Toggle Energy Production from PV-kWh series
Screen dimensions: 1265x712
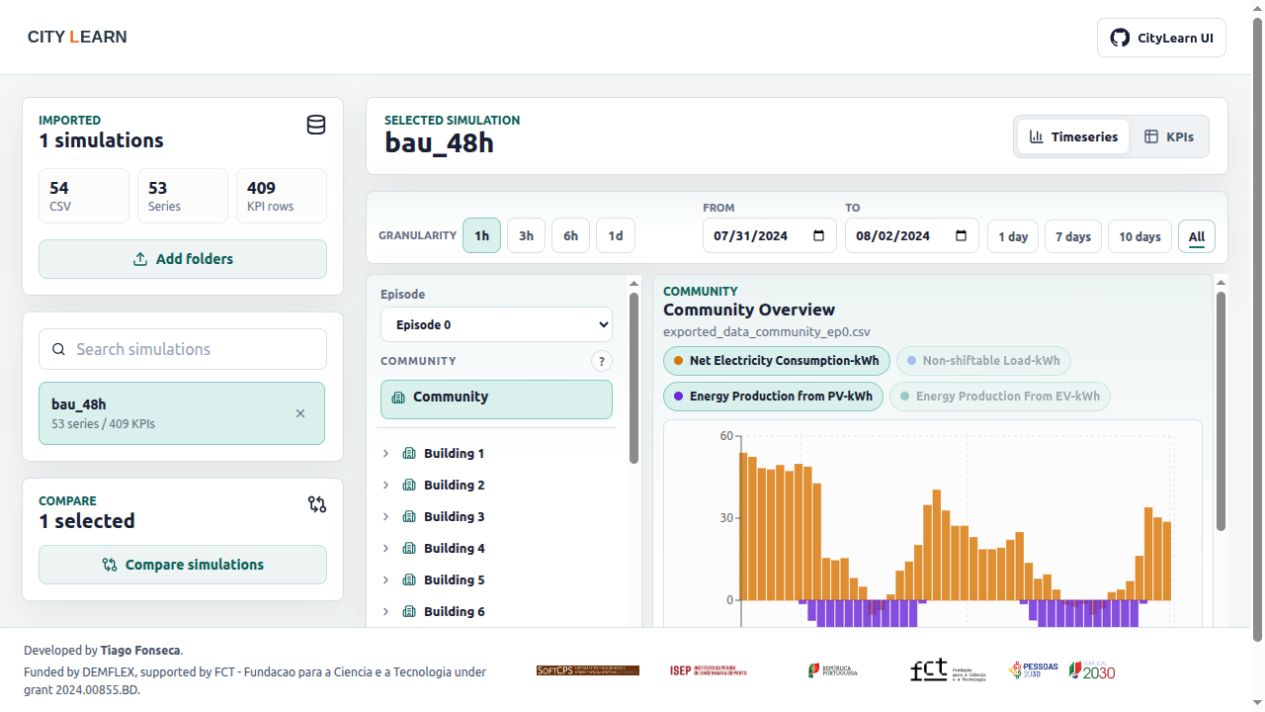[773, 396]
